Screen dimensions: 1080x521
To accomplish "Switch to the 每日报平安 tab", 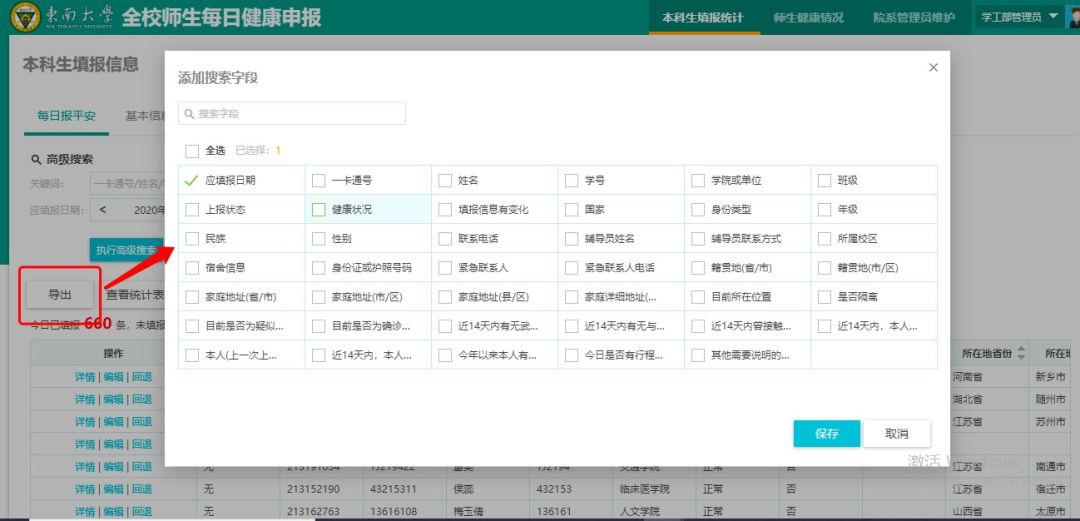I will tap(66, 116).
